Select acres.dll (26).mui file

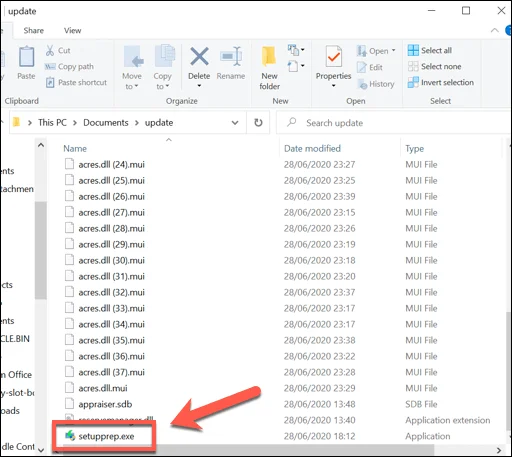(x=112, y=196)
